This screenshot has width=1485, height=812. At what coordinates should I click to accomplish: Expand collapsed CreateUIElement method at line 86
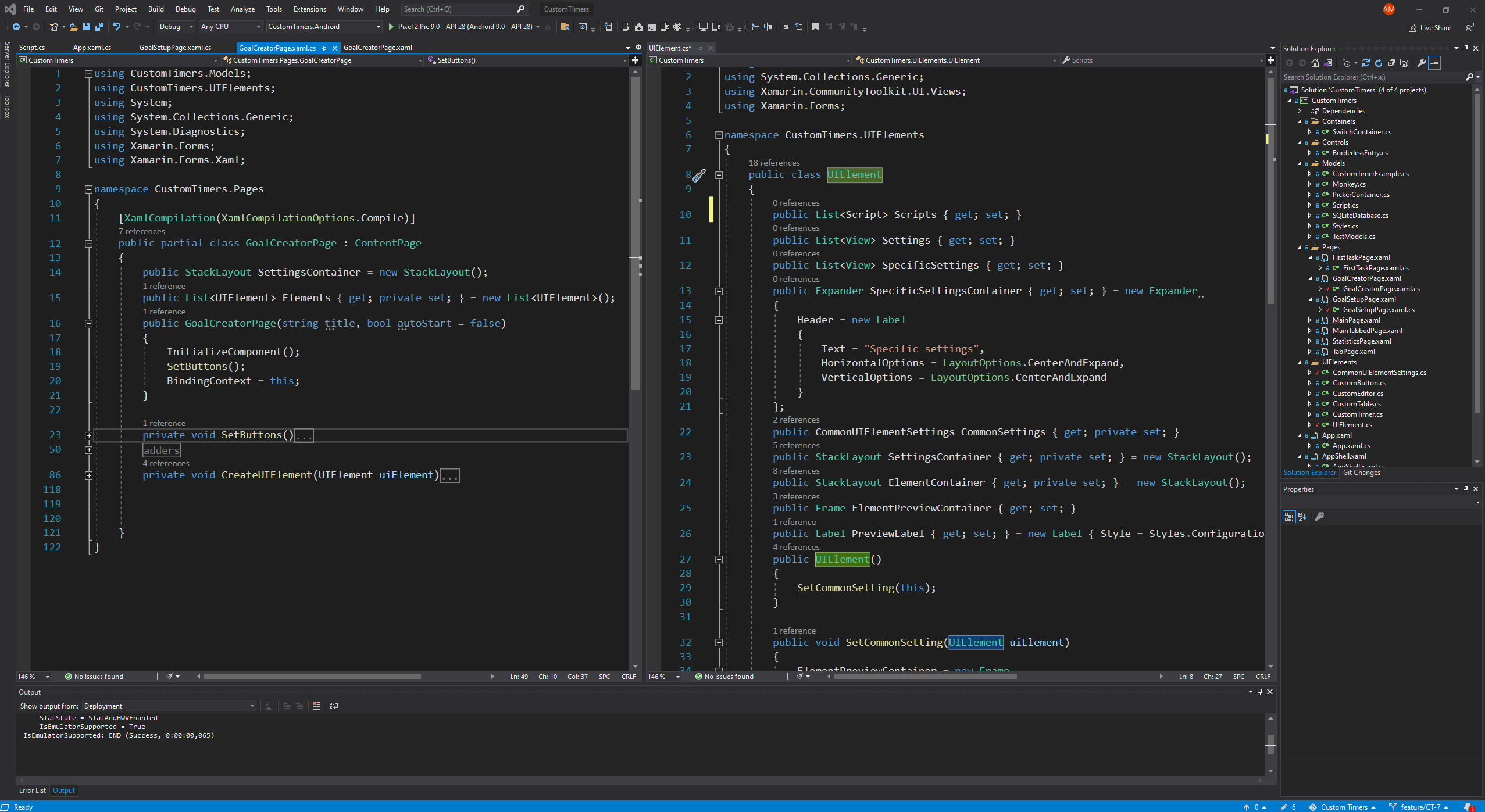[x=88, y=475]
